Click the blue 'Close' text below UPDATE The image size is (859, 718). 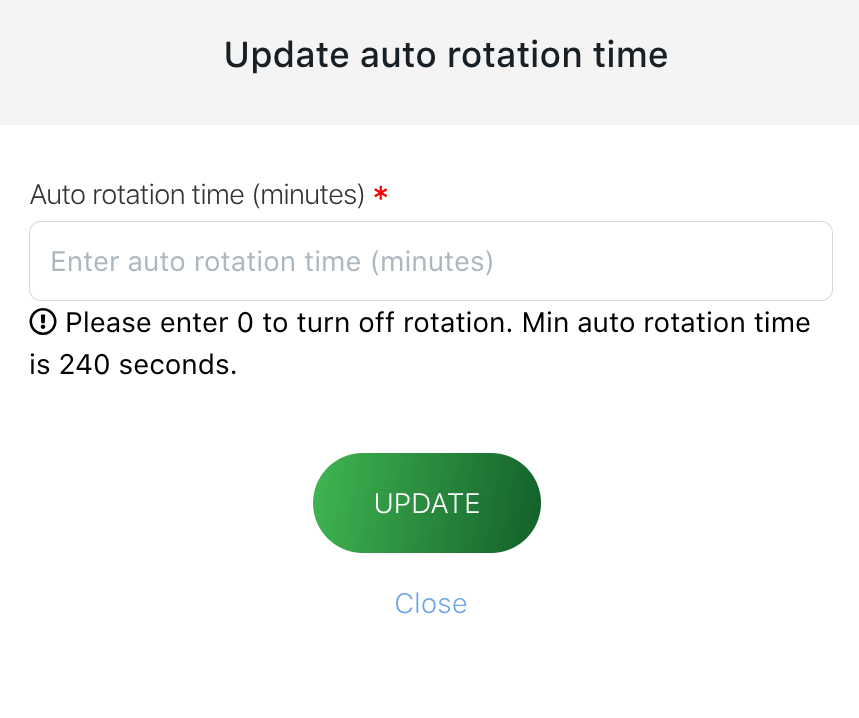click(431, 604)
